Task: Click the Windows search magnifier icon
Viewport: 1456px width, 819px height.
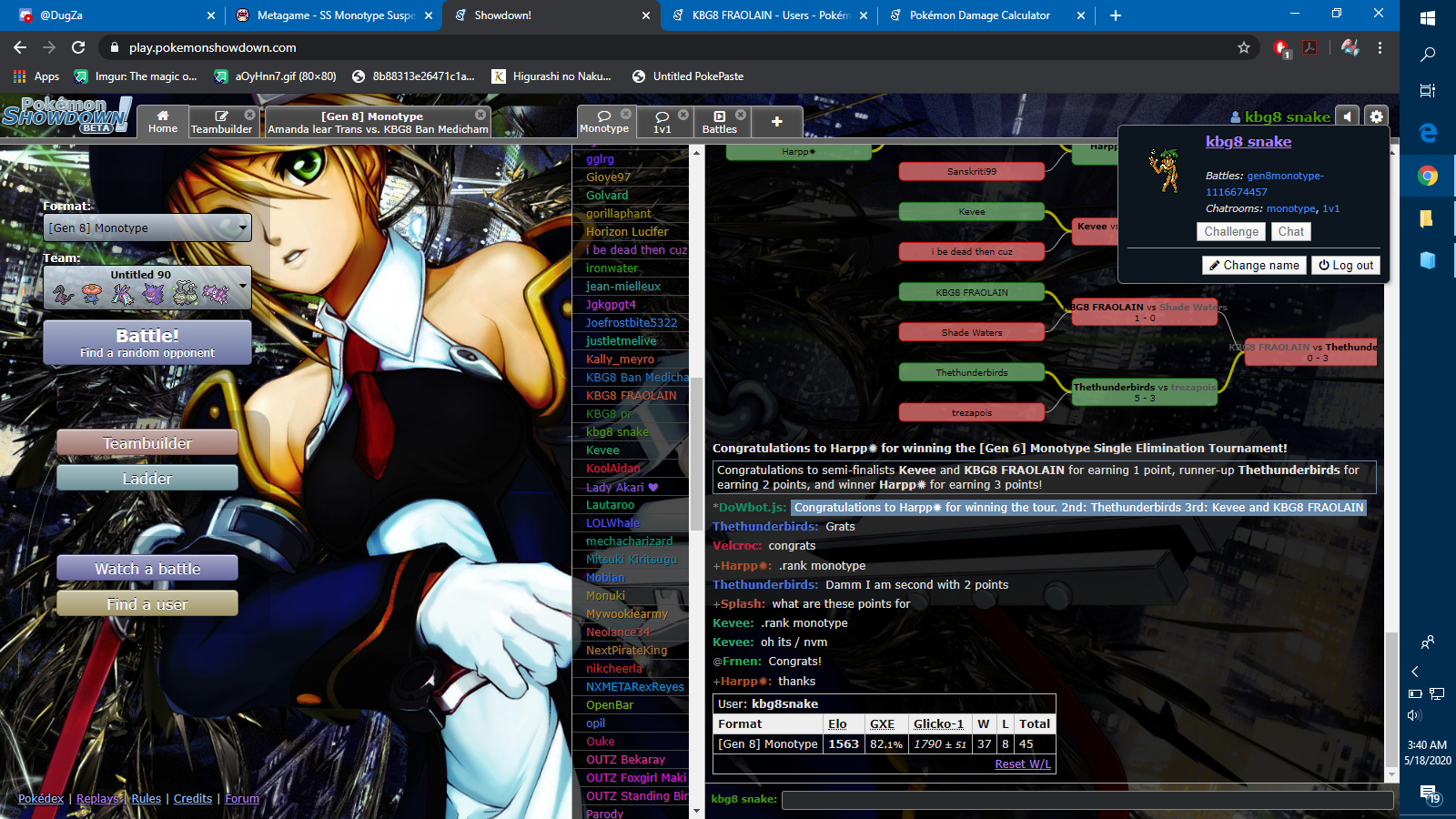Action: pos(1428,55)
